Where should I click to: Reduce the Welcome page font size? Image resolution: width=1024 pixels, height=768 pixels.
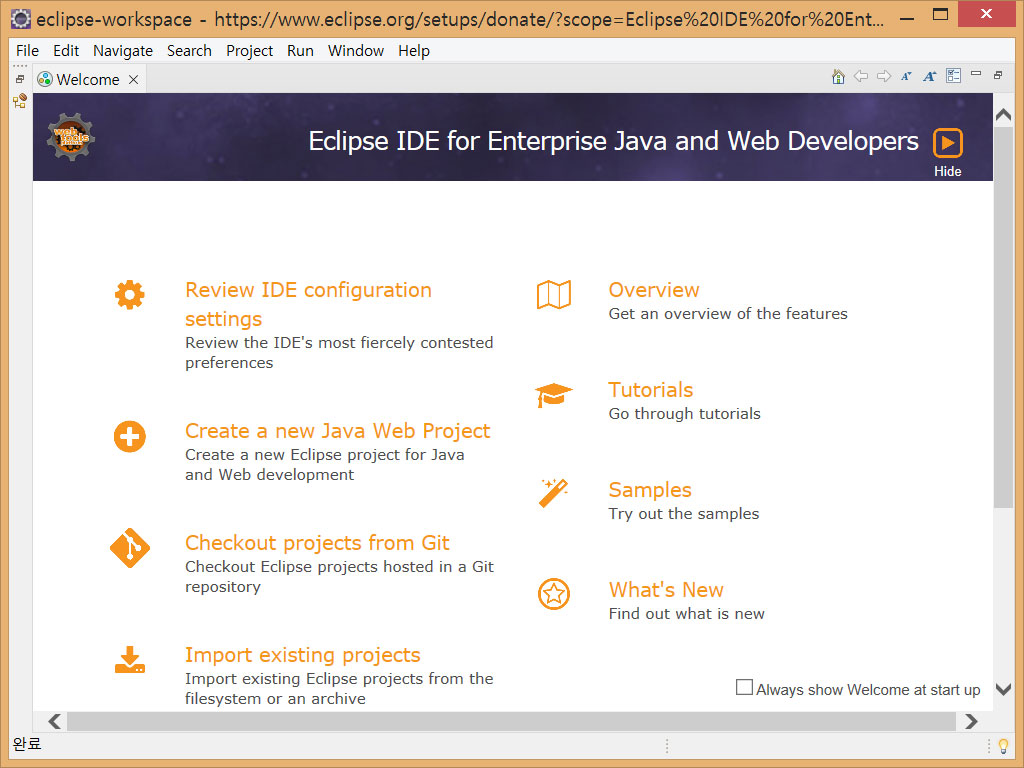click(906, 76)
